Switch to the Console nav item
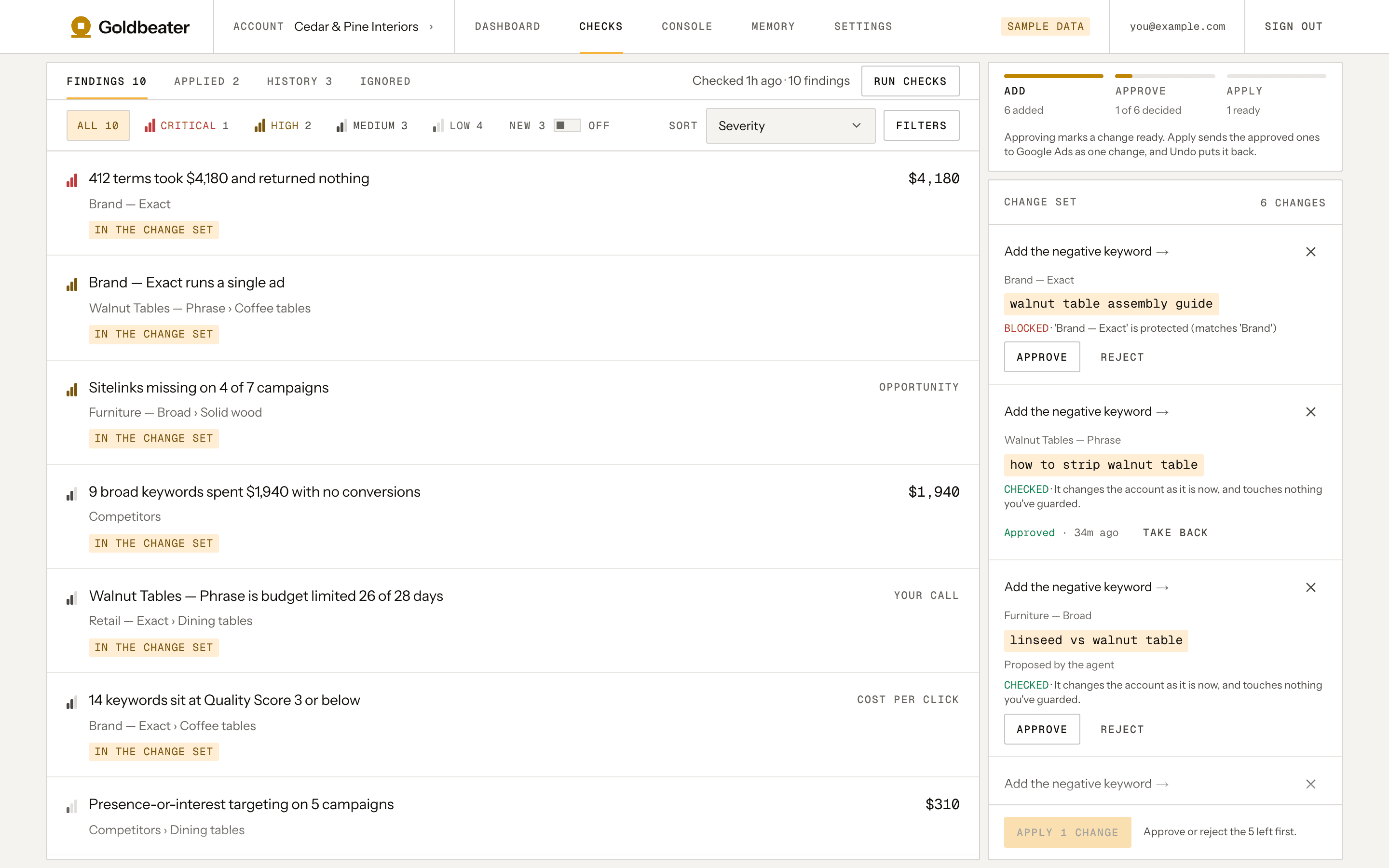Image resolution: width=1389 pixels, height=868 pixels. coord(686,27)
